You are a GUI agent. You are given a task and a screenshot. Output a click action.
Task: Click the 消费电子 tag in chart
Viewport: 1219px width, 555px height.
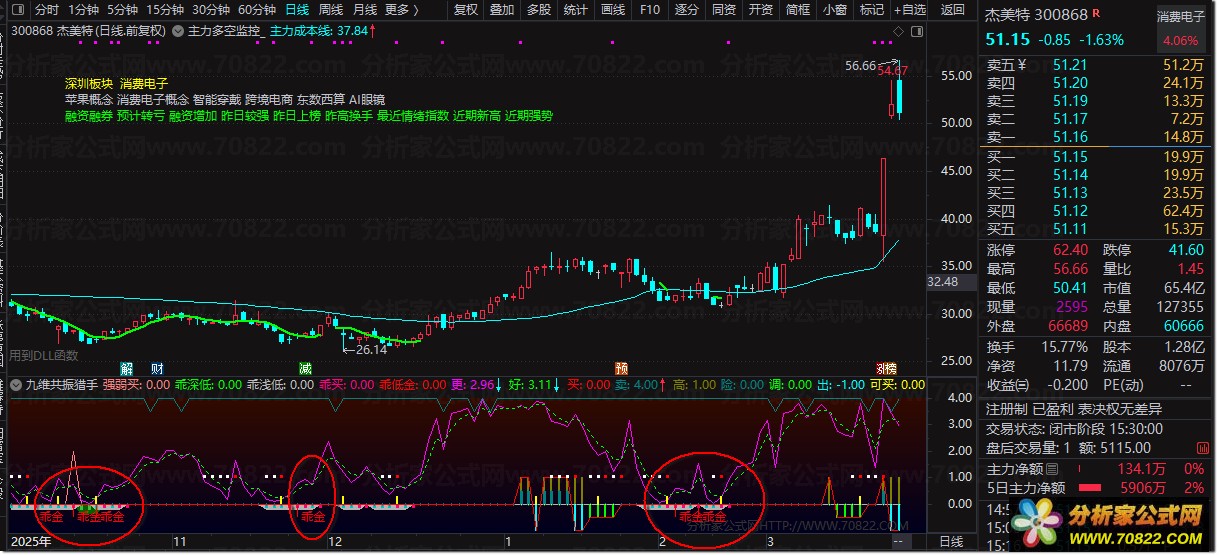point(143,84)
